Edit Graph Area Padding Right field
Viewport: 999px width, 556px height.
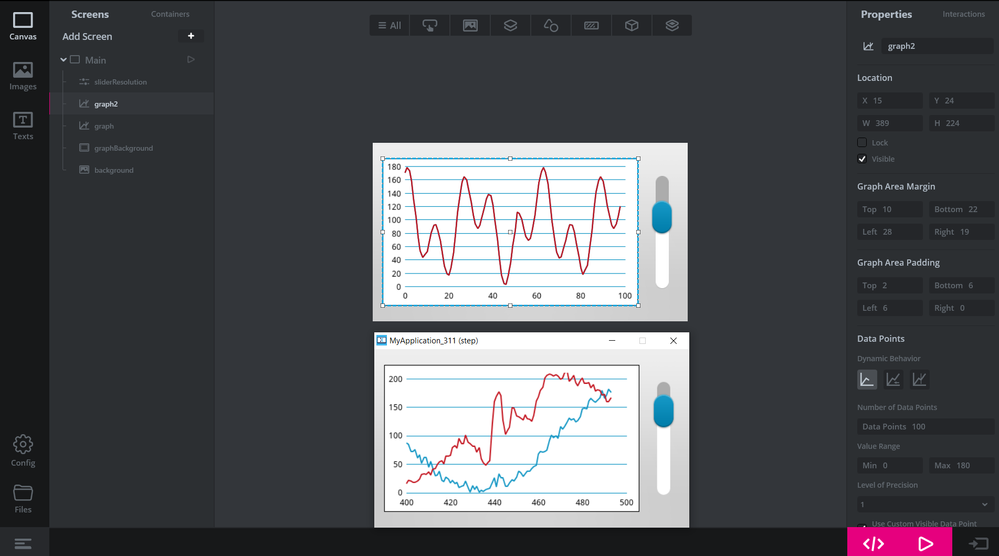pyautogui.click(x=961, y=308)
